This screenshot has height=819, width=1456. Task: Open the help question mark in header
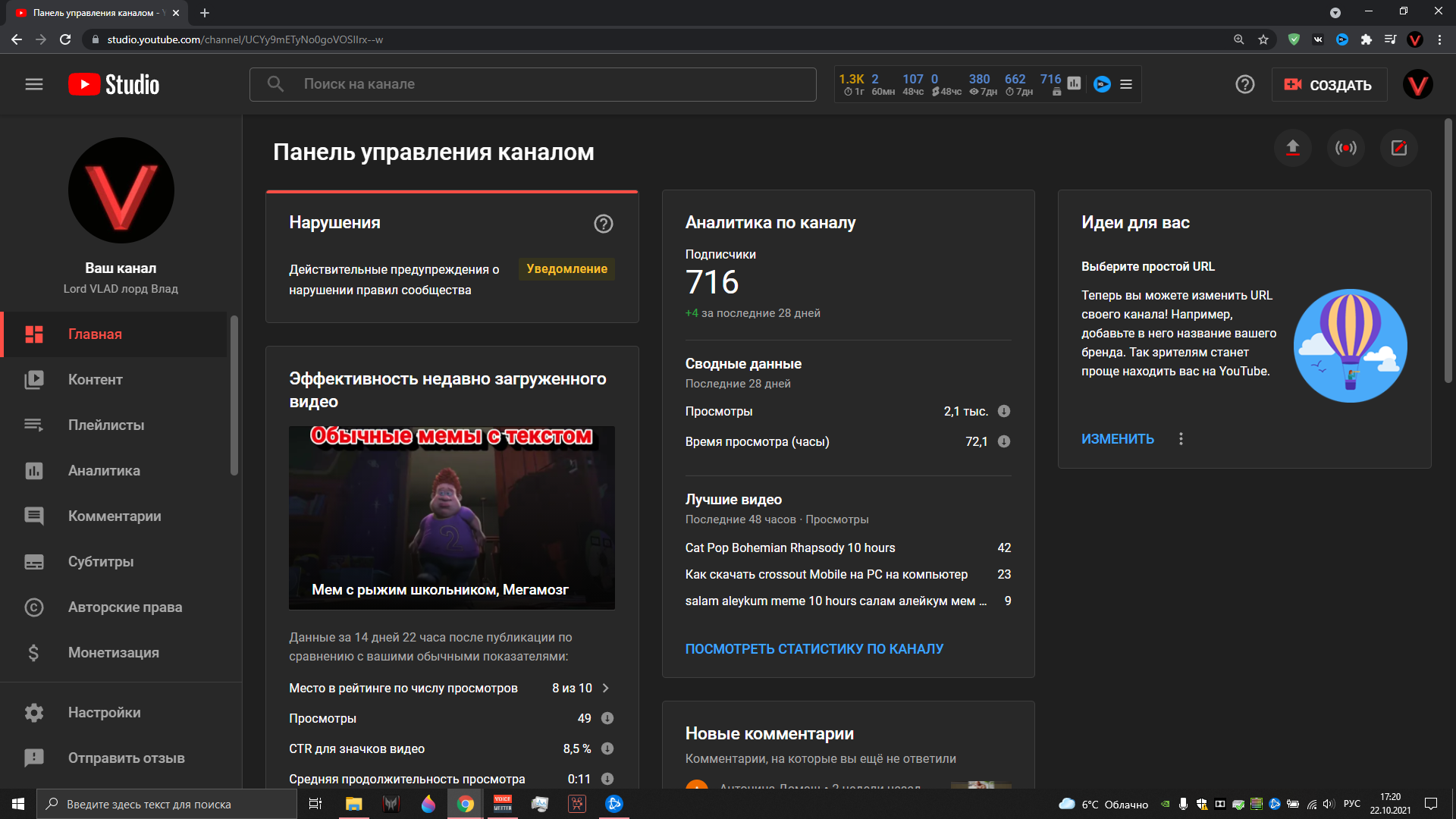pyautogui.click(x=1244, y=84)
